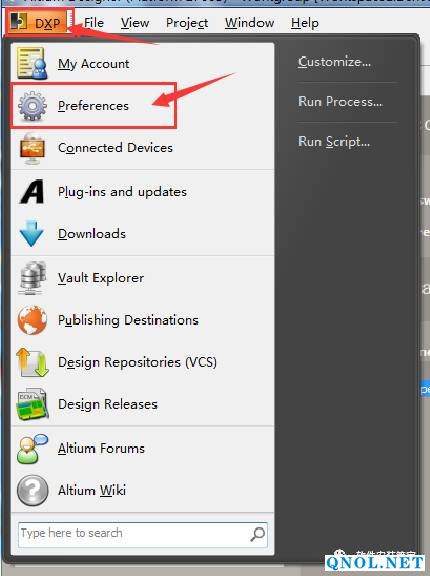Image resolution: width=430 pixels, height=576 pixels.
Task: Open Vault Explorer via the database icon
Action: coord(32,277)
